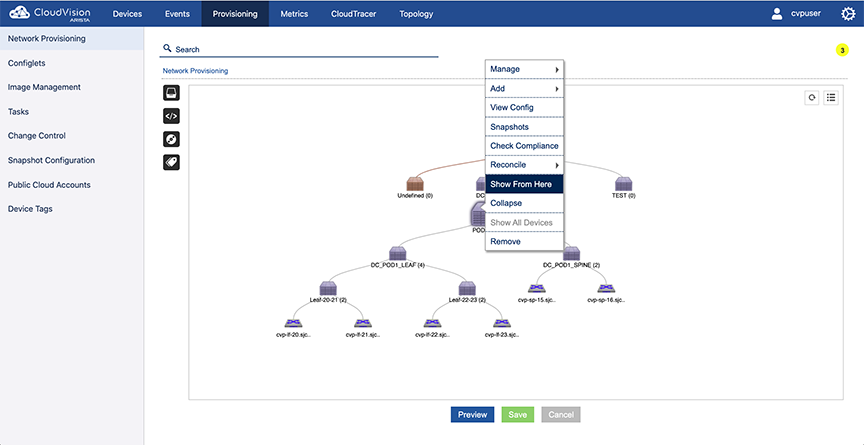The image size is (864, 445).
Task: Choose Collapse from context menu
Action: point(524,203)
